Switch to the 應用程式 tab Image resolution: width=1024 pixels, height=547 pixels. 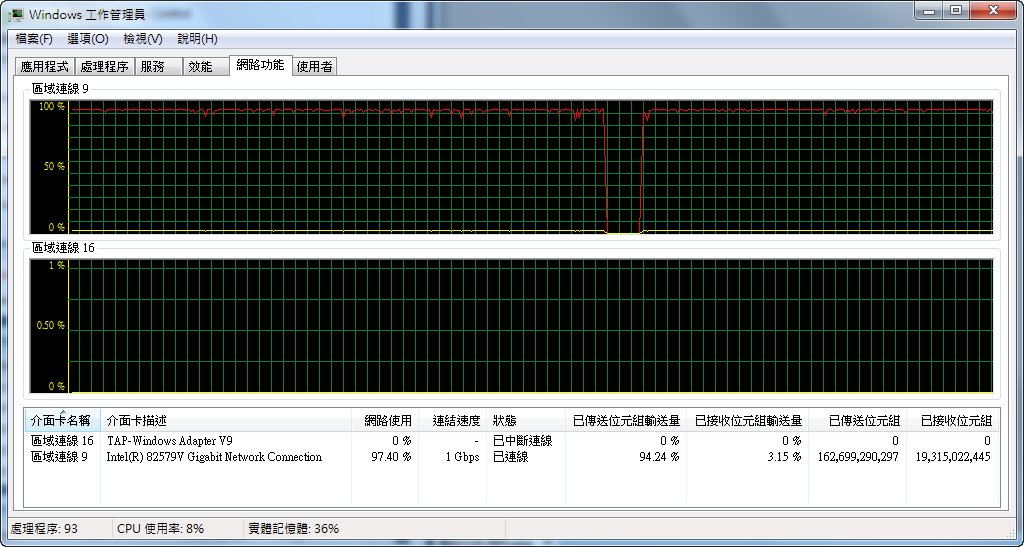click(45, 67)
